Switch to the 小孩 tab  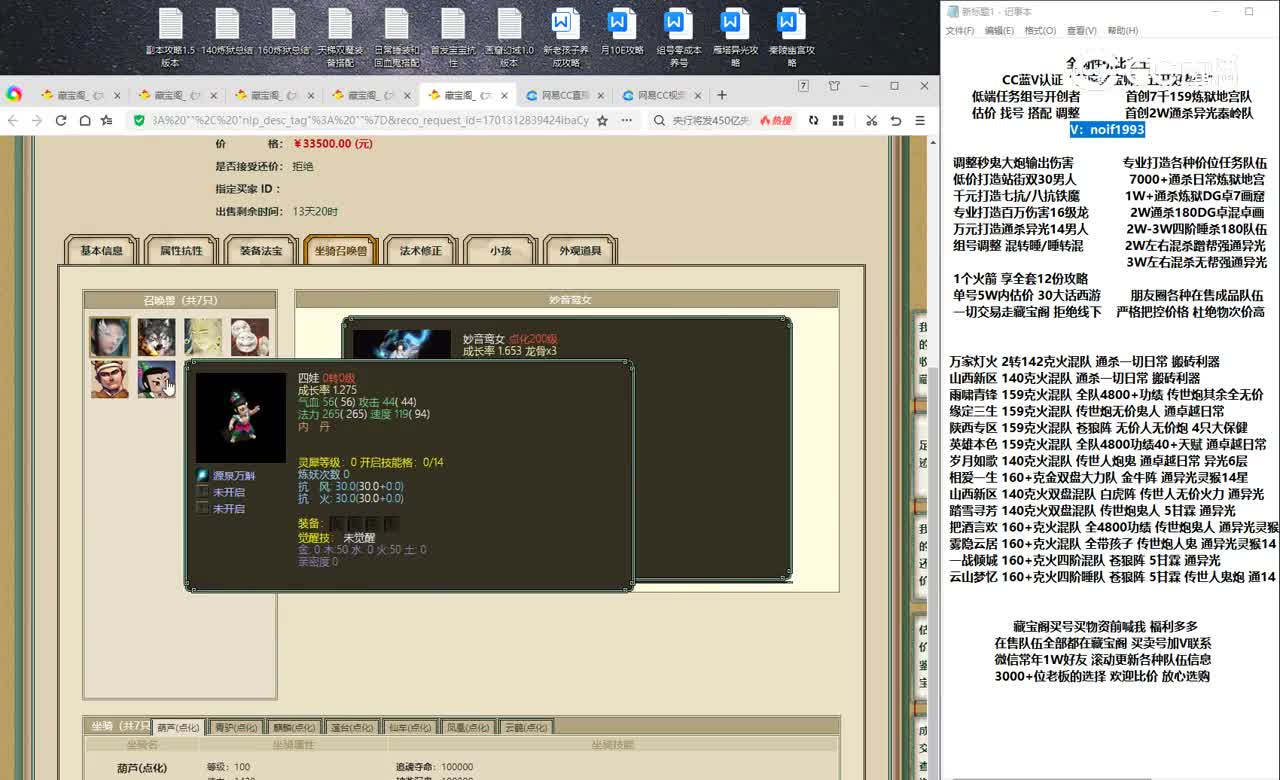(500, 251)
